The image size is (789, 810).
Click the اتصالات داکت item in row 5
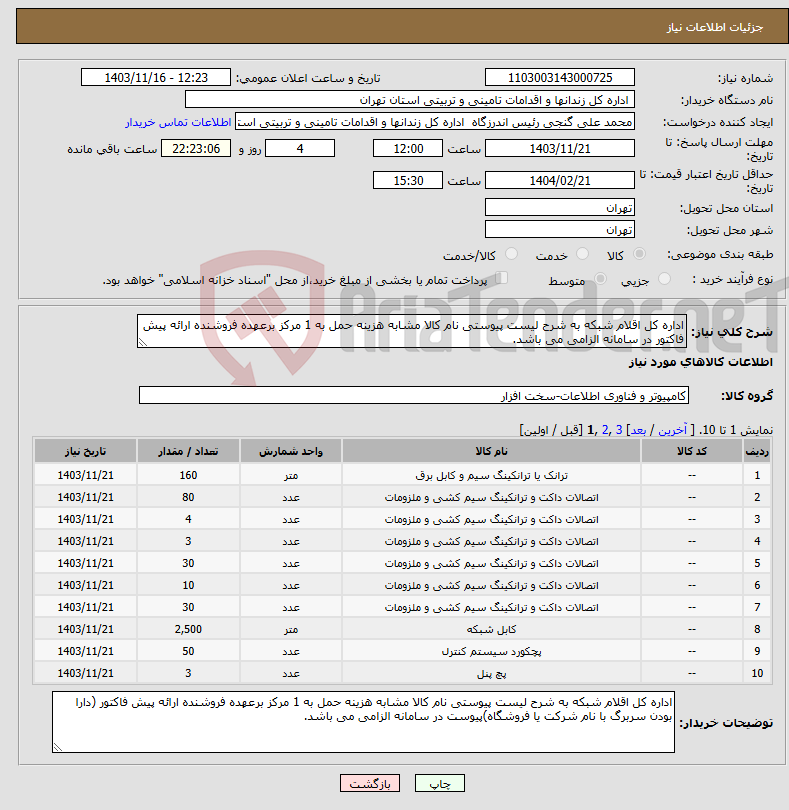point(491,563)
